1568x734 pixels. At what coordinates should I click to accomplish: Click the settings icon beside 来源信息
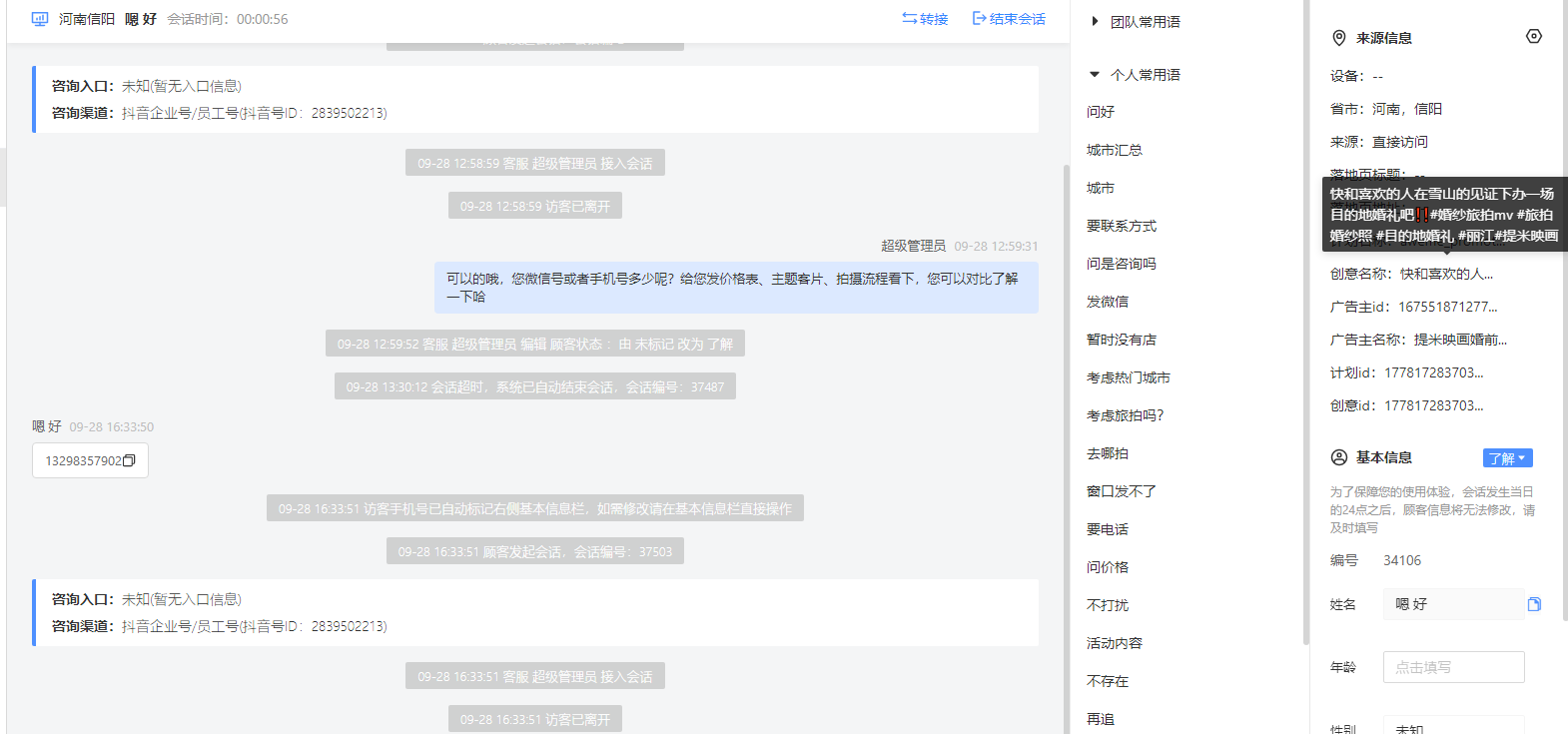click(1534, 36)
